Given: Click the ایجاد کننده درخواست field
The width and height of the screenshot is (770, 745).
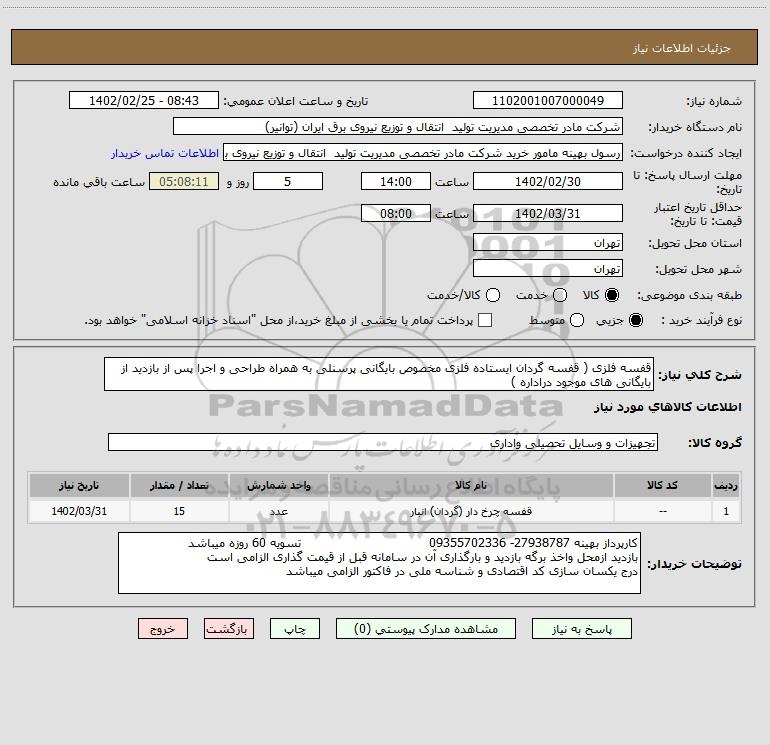Looking at the screenshot, I should (423, 153).
